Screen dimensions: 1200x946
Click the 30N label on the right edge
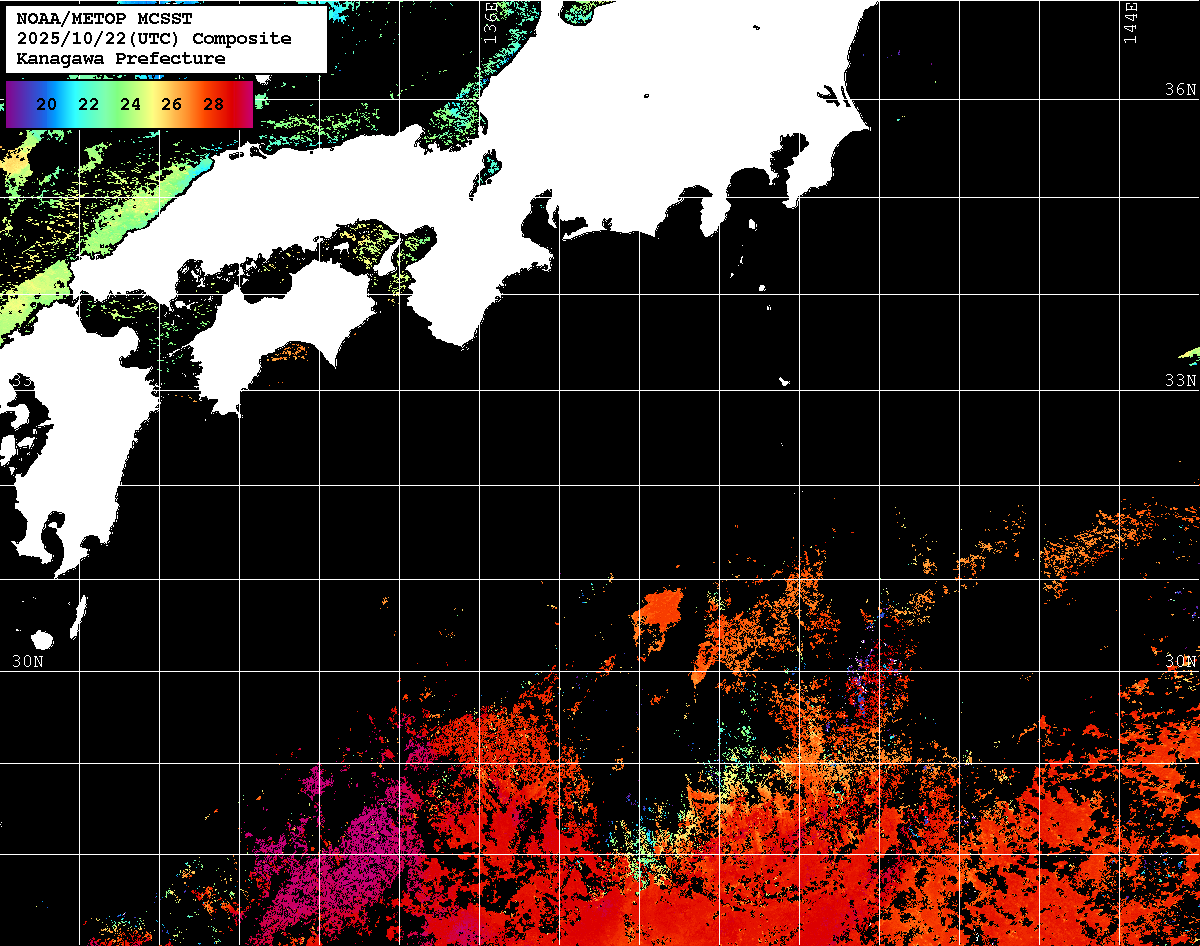point(1180,661)
